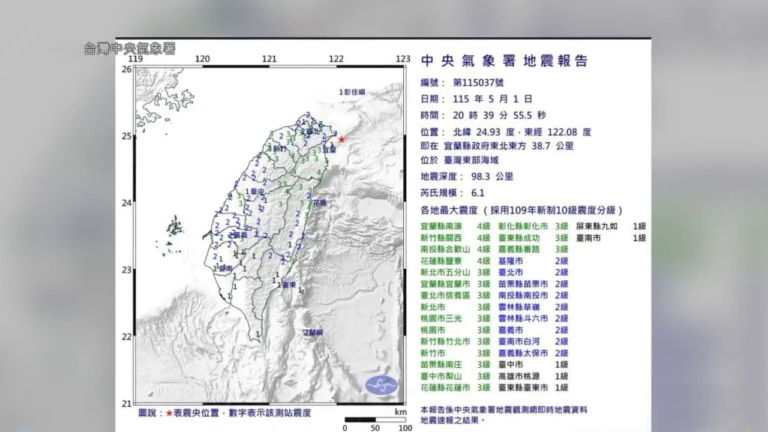Click the 宜蘭縣政府東北東方 38.7 公里 line
The image size is (768, 432).
point(497,146)
